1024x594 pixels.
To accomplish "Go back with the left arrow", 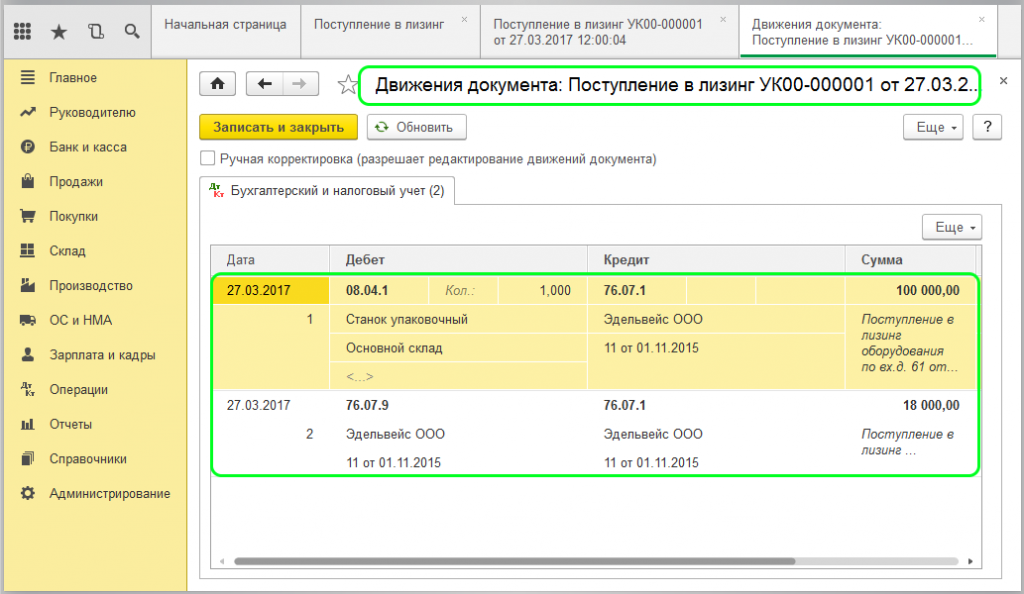I will point(264,84).
